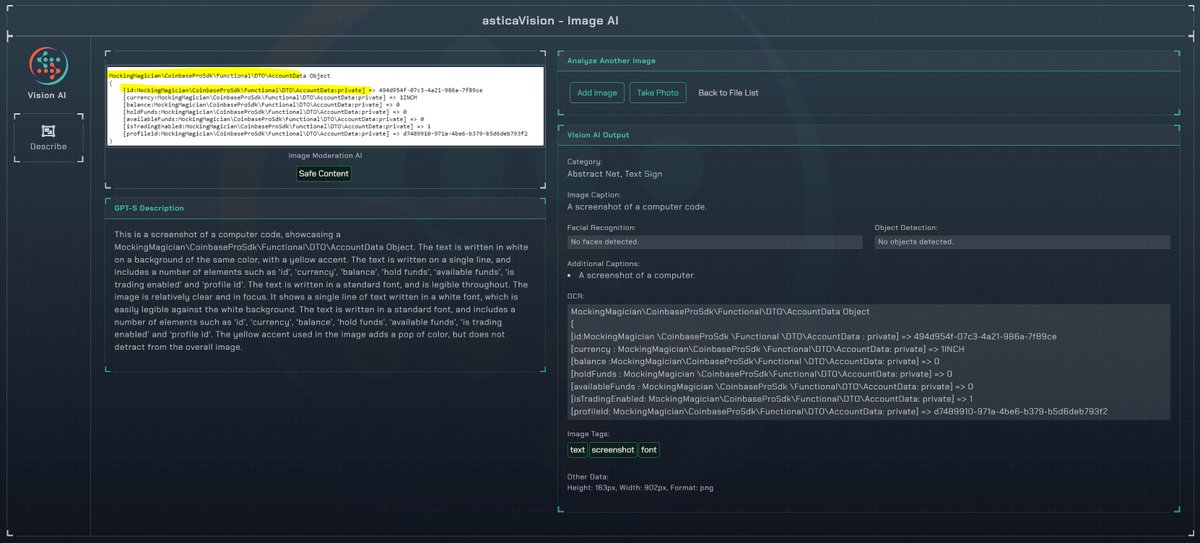Click the Safe Content badge
1200x543 pixels.
pyautogui.click(x=324, y=174)
